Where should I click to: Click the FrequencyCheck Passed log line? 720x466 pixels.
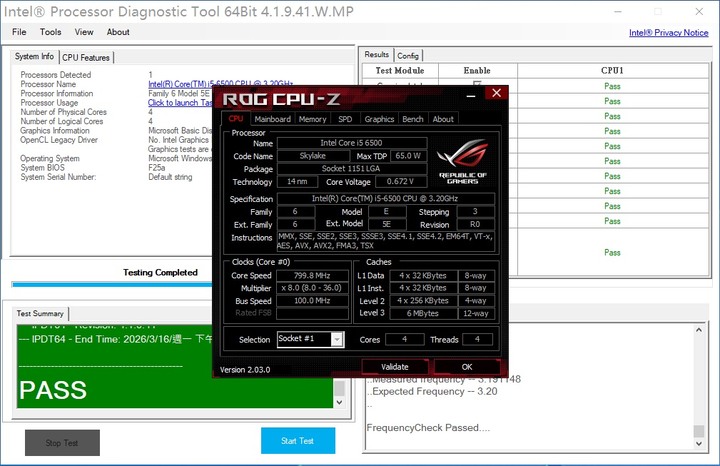click(428, 428)
